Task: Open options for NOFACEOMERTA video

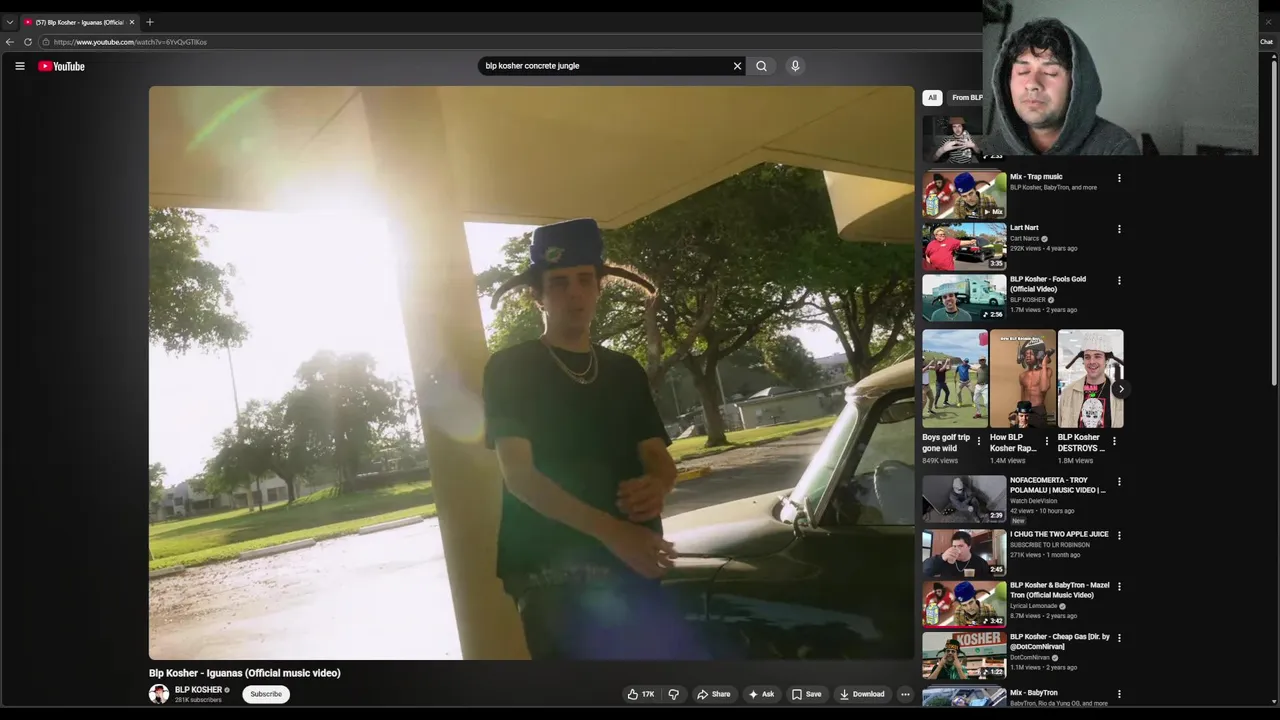Action: click(x=1119, y=481)
